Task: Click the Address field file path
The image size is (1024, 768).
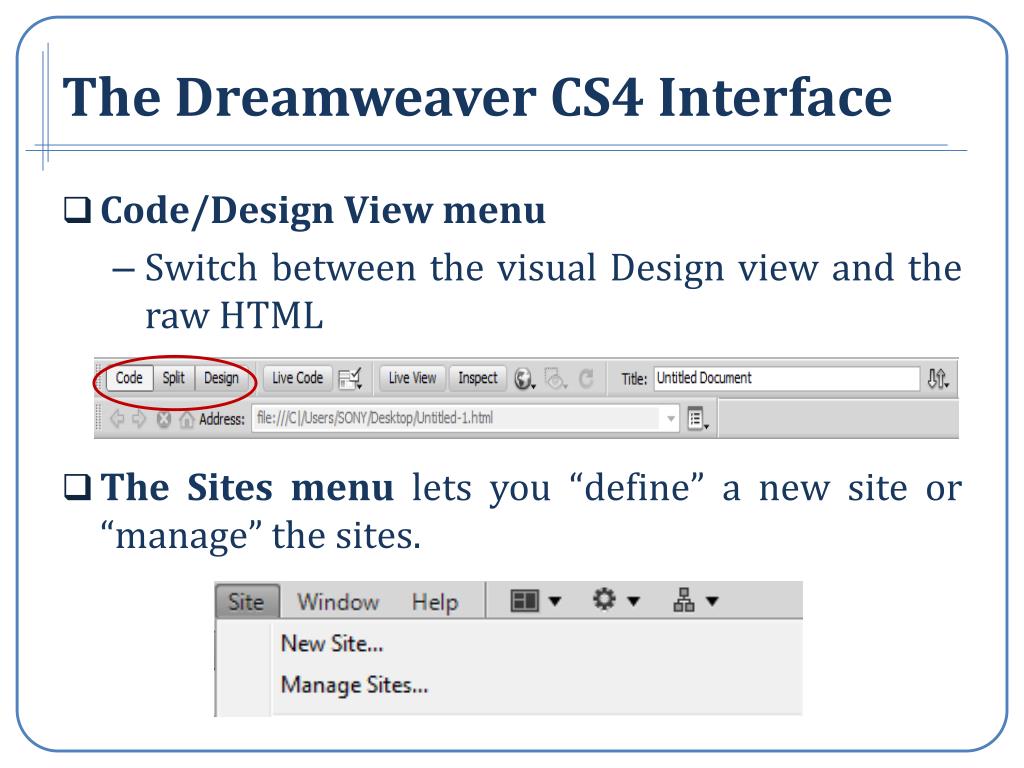Action: click(x=457, y=418)
